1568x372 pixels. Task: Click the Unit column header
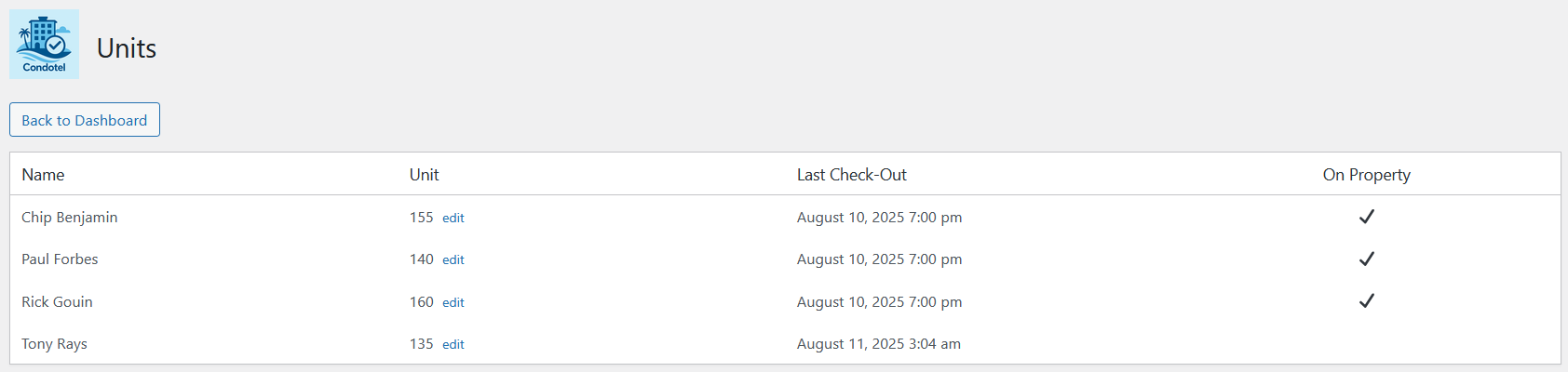click(x=424, y=175)
